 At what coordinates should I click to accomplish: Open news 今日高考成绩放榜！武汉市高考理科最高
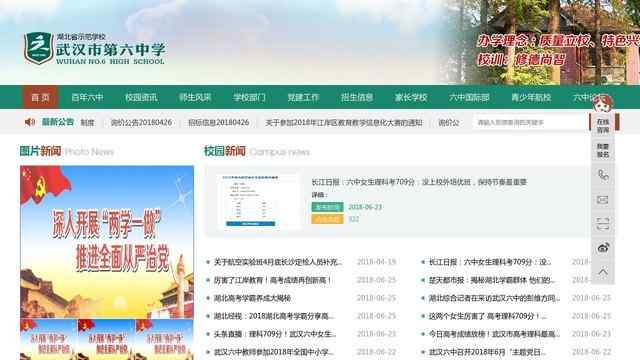click(x=494, y=334)
